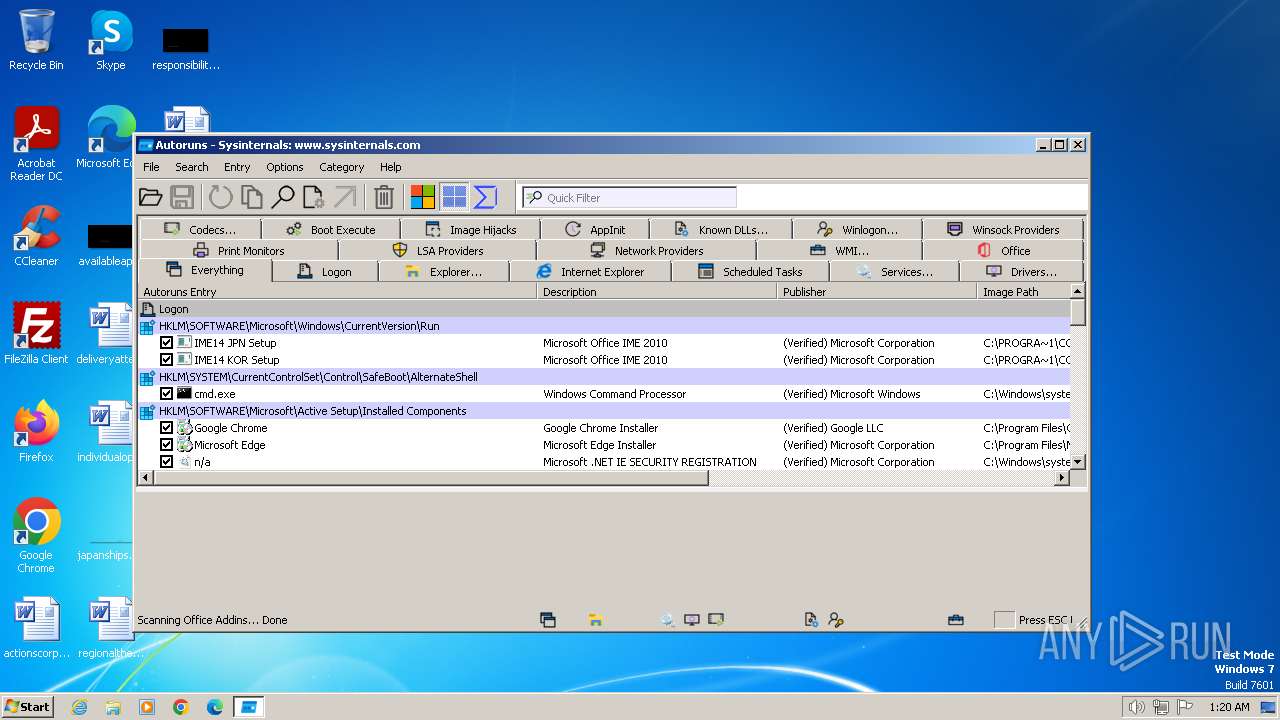The image size is (1280, 720).
Task: Click the volume speaker tray icon
Action: [x=1136, y=707]
